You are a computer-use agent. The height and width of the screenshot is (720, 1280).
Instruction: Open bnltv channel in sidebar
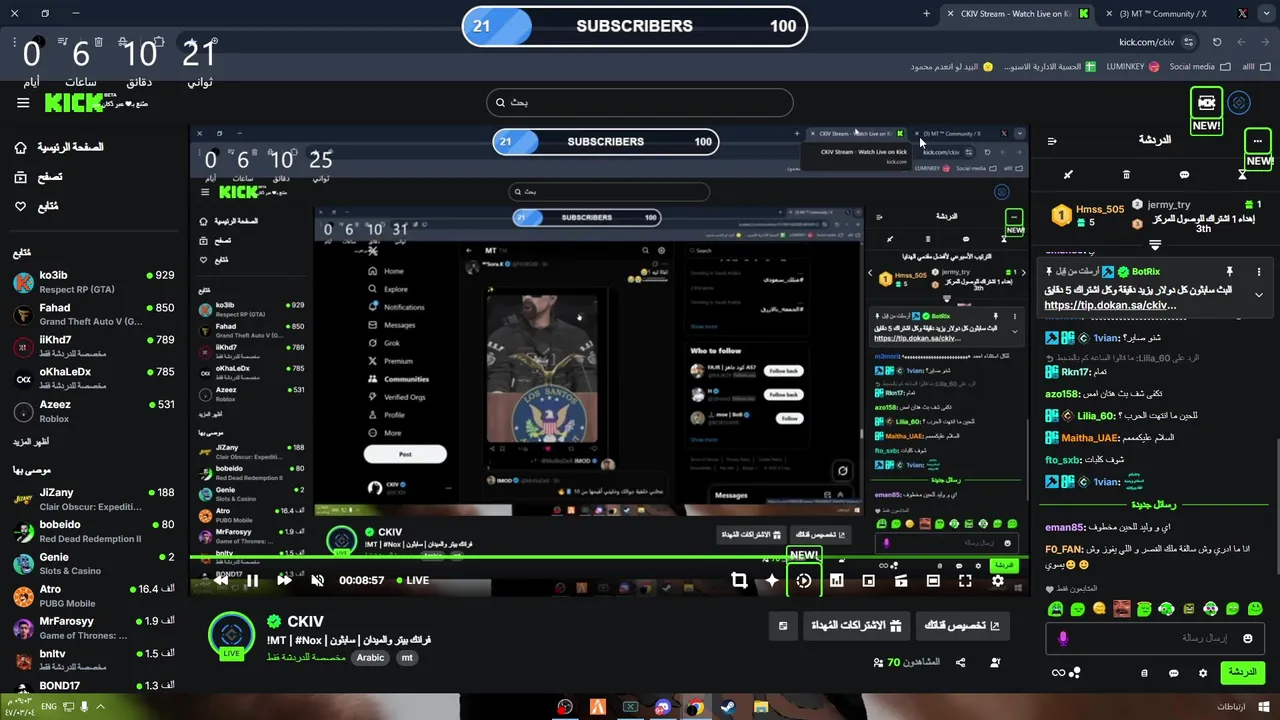tap(94, 660)
